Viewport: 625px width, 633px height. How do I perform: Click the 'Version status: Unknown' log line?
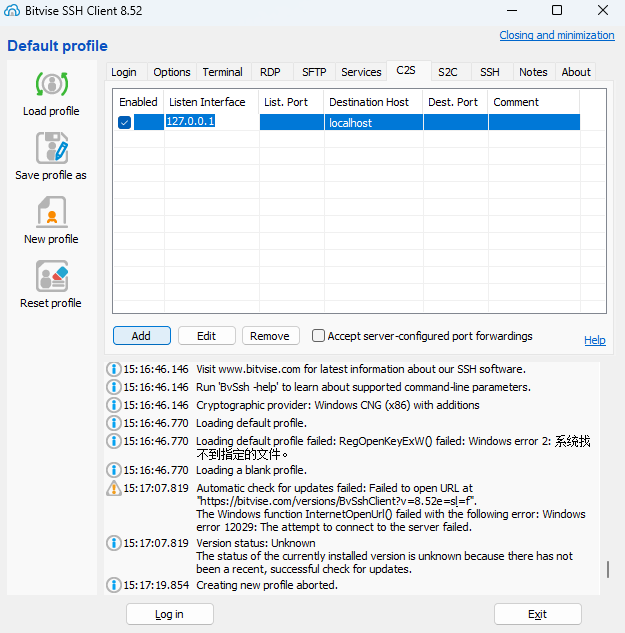click(256, 543)
